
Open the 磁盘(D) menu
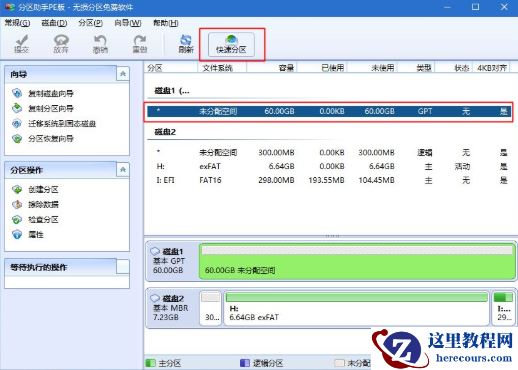[54, 23]
